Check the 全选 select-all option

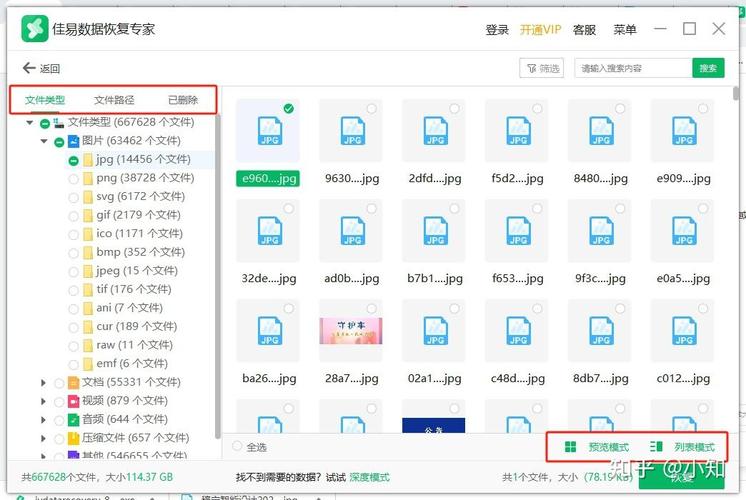tap(237, 446)
